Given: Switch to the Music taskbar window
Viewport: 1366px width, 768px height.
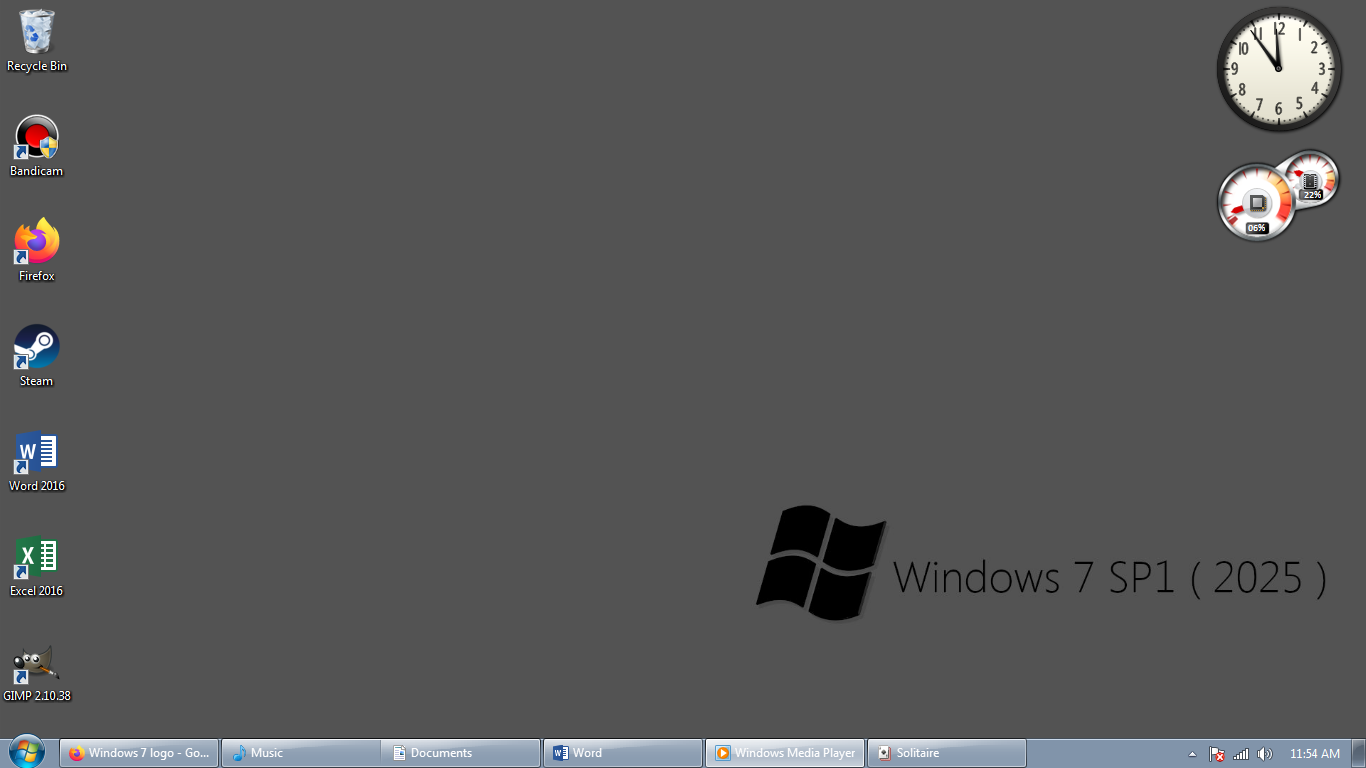Looking at the screenshot, I should point(301,753).
